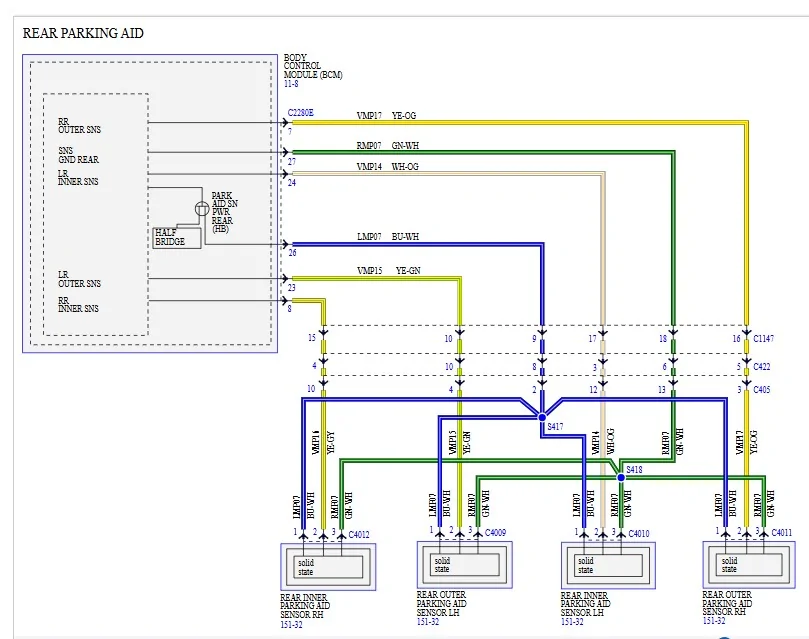Click the HALF BRIDGE box in the BCM
This screenshot has height=639, width=809.
177,238
